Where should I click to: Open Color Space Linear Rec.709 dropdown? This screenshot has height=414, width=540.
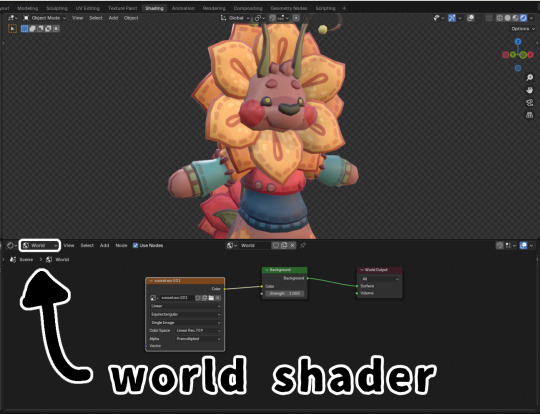(x=198, y=331)
